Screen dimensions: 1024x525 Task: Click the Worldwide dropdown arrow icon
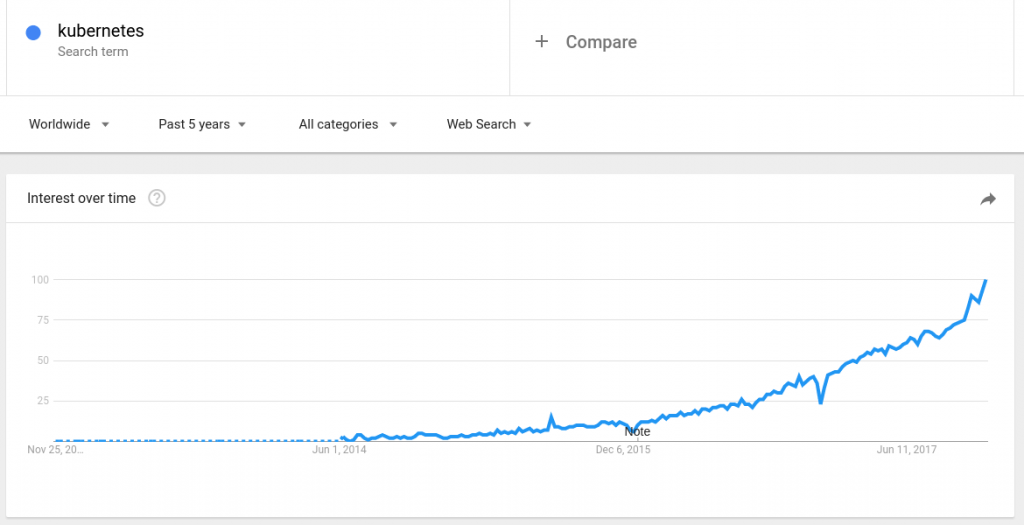click(x=105, y=125)
